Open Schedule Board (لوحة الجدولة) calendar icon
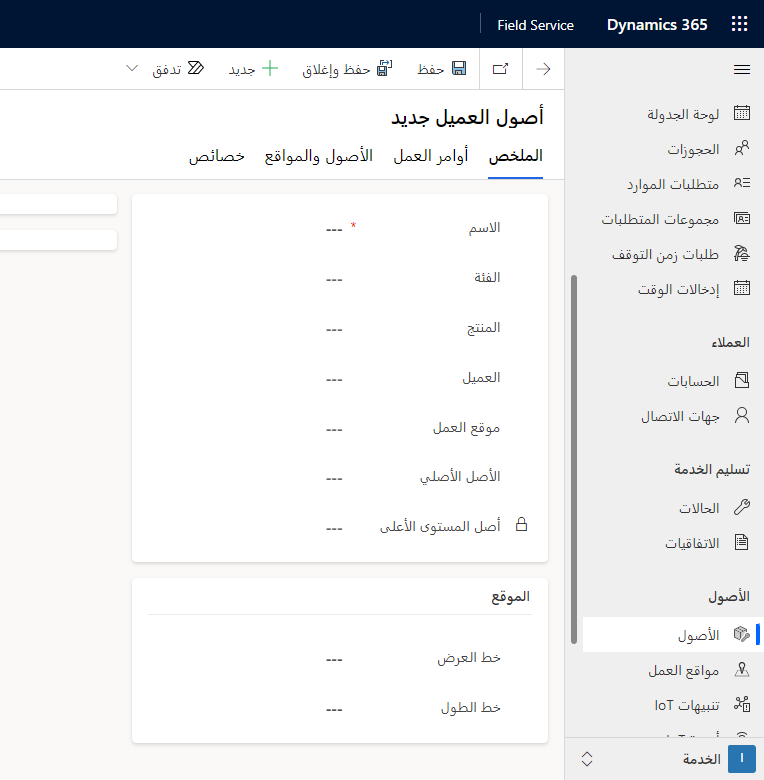 pos(742,113)
